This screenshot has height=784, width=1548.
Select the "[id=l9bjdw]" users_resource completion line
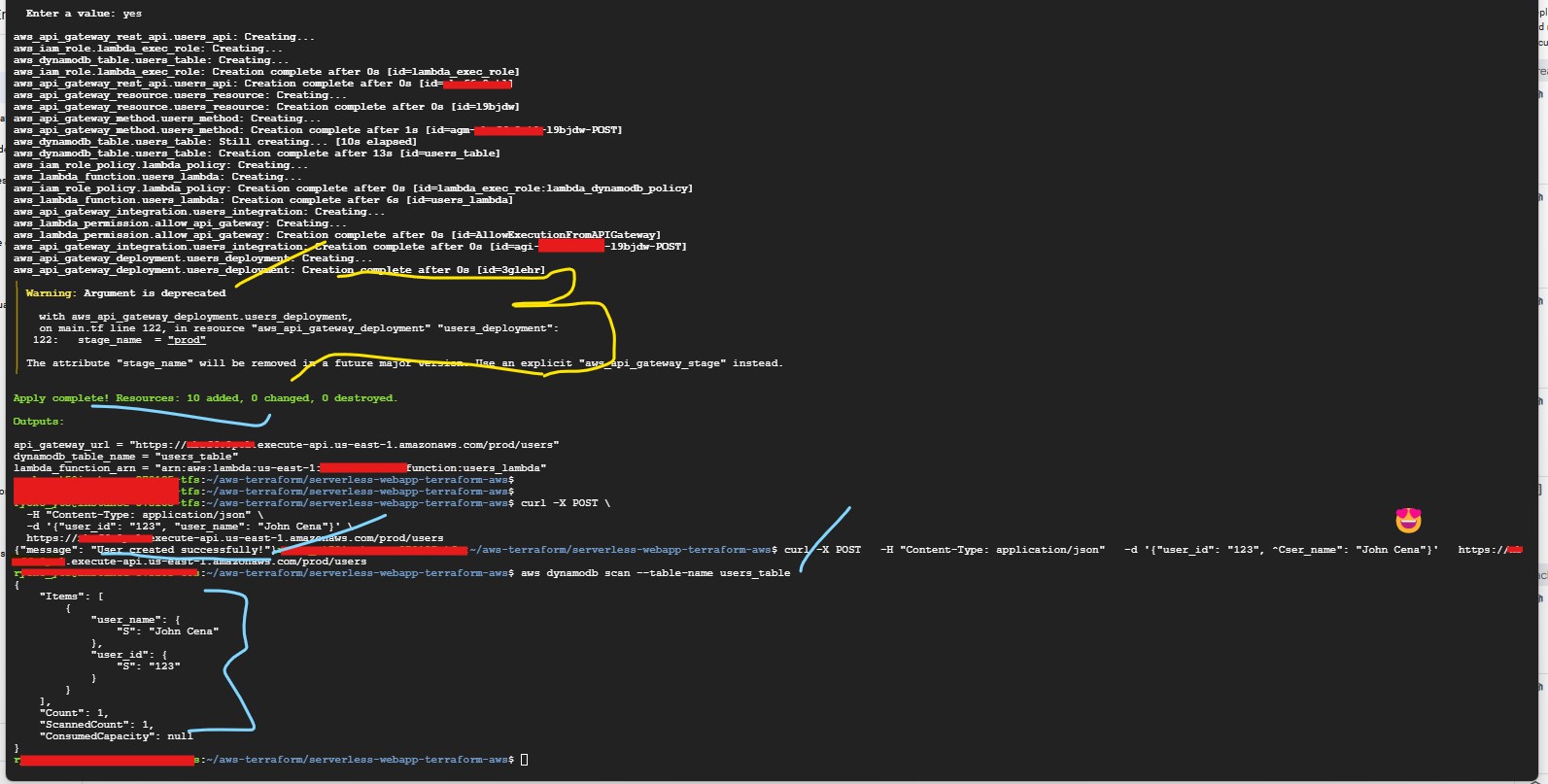coord(266,107)
